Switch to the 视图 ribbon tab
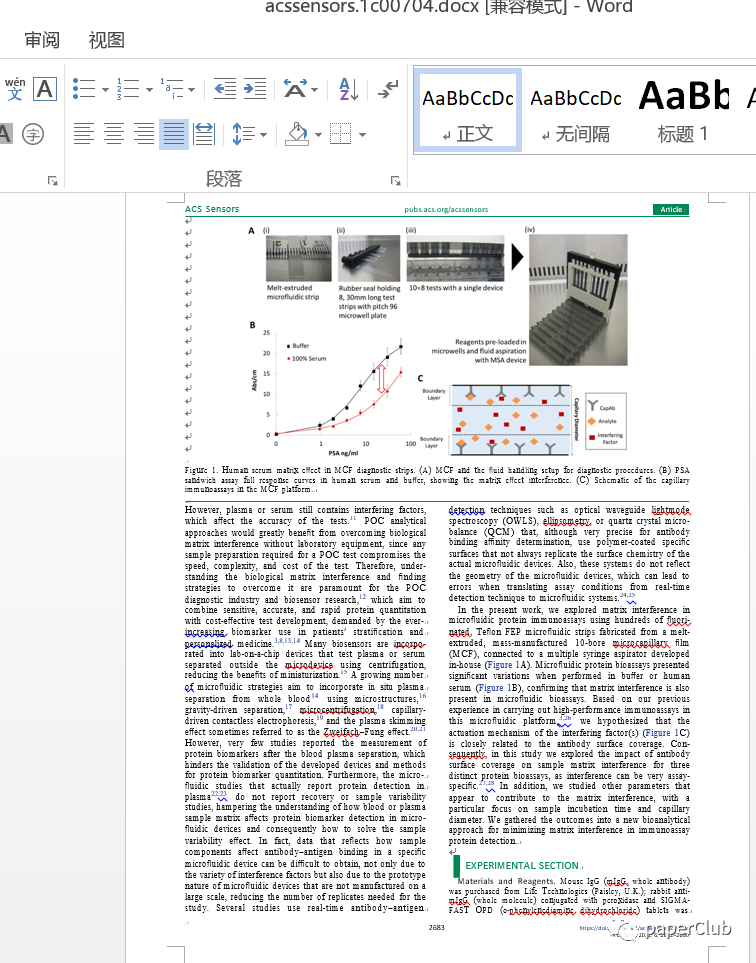The image size is (756, 963). coord(107,40)
